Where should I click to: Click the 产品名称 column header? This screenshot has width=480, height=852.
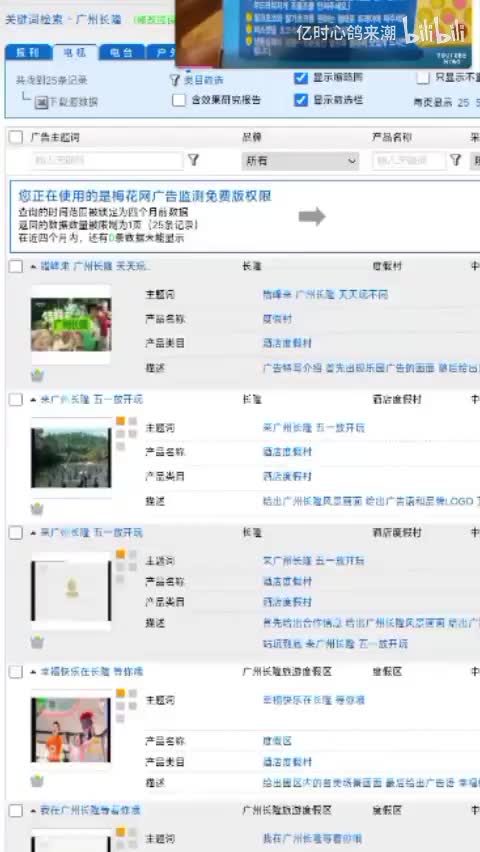point(391,137)
